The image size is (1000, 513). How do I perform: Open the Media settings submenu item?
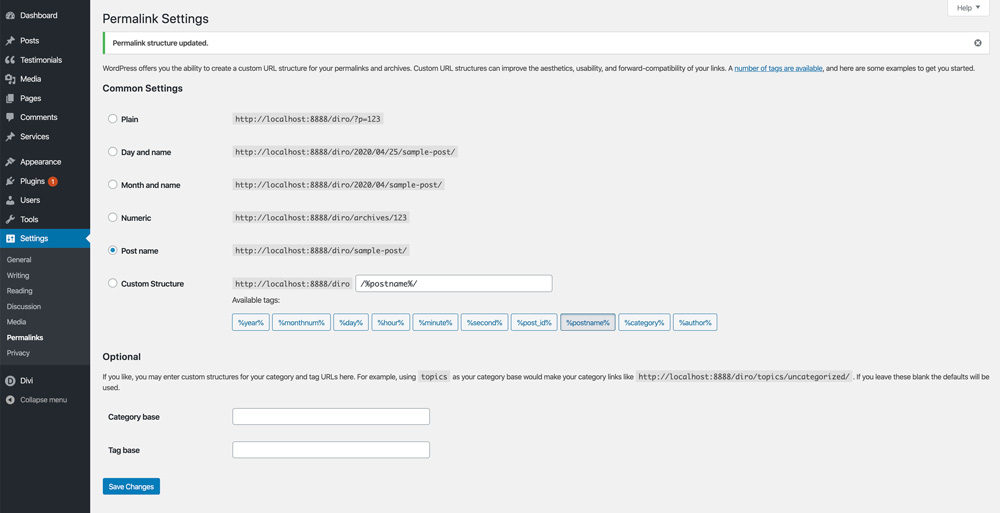click(x=17, y=322)
